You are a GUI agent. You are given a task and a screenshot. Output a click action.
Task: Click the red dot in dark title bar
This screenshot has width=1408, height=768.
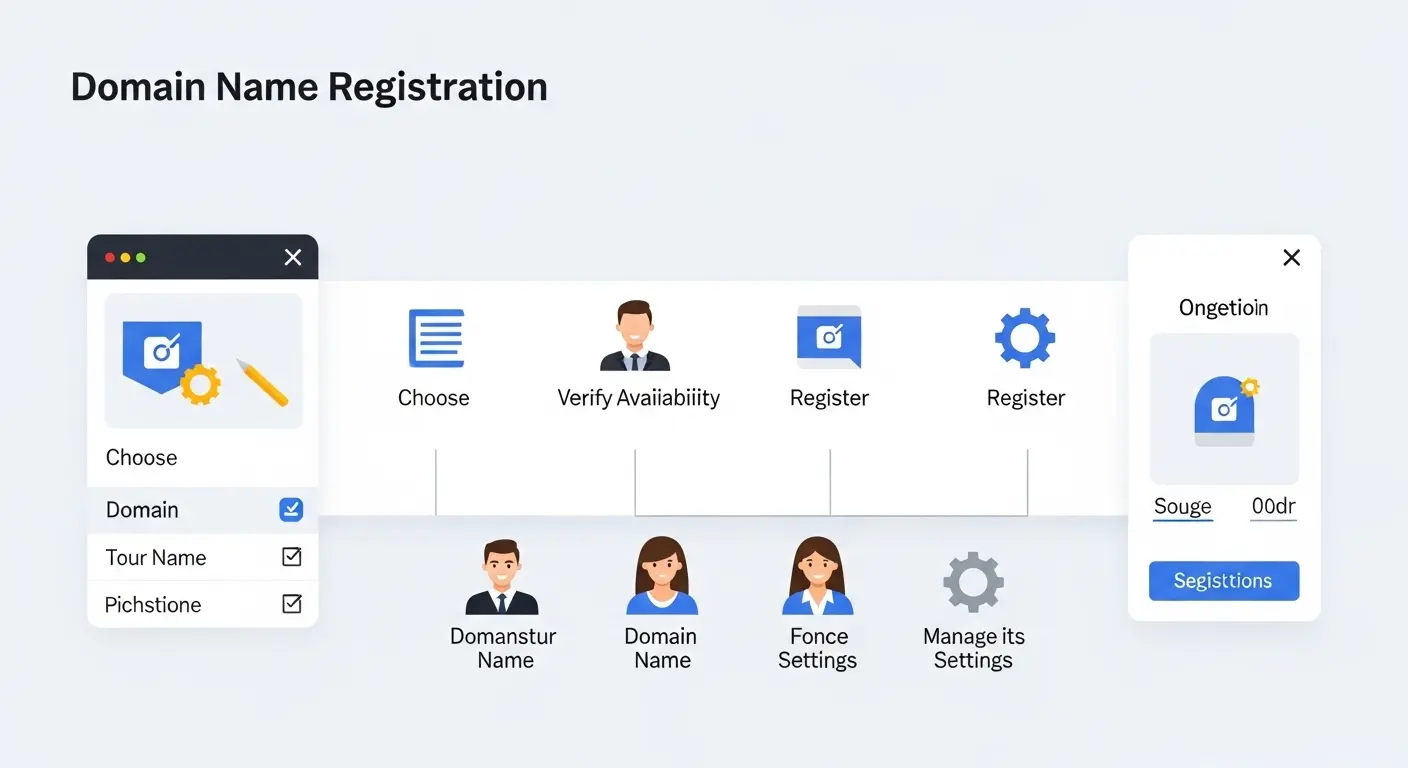tap(110, 258)
